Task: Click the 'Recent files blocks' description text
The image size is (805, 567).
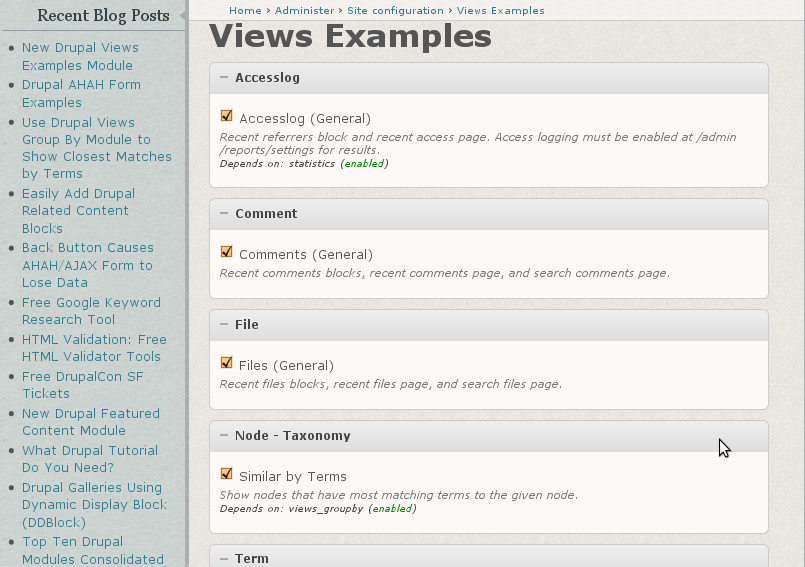Action: 391,384
